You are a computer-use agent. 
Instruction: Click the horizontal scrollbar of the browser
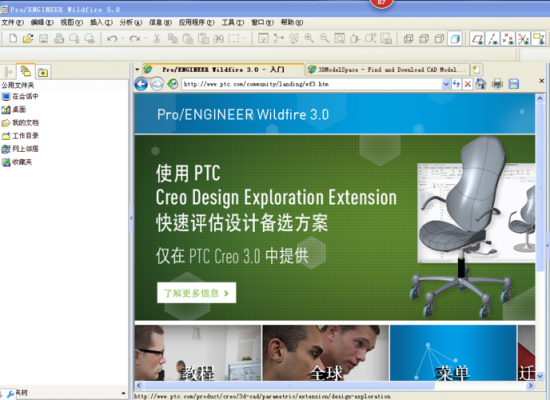tap(335, 386)
